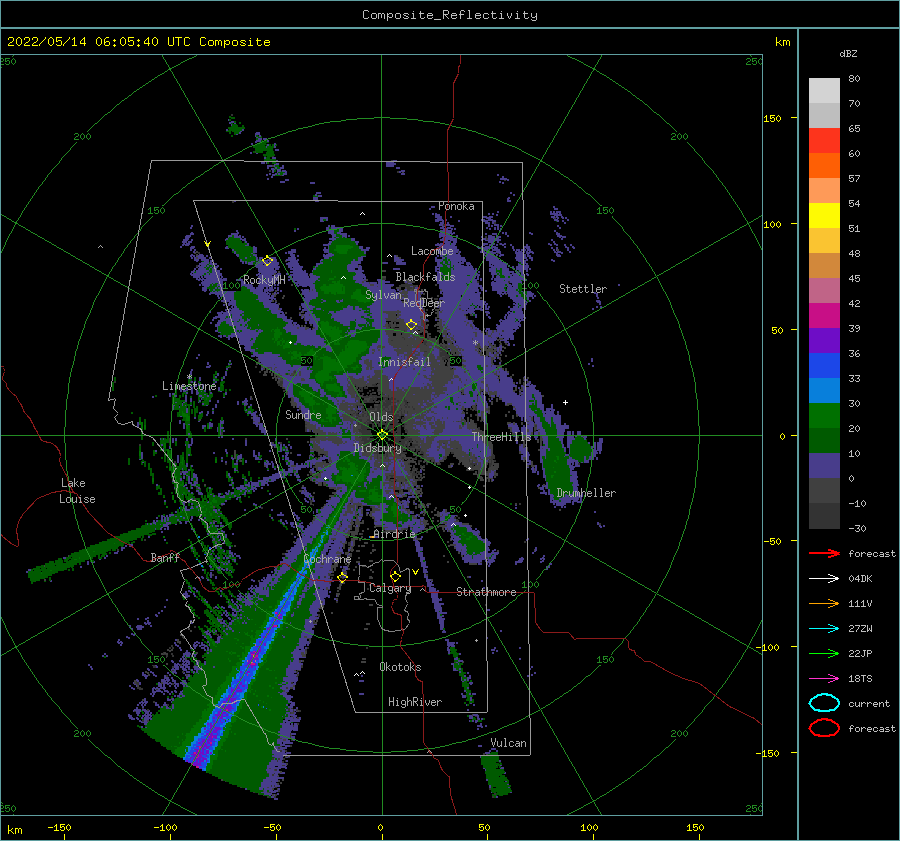Click the Lacombe city label
The width and height of the screenshot is (900, 841).
(432, 251)
